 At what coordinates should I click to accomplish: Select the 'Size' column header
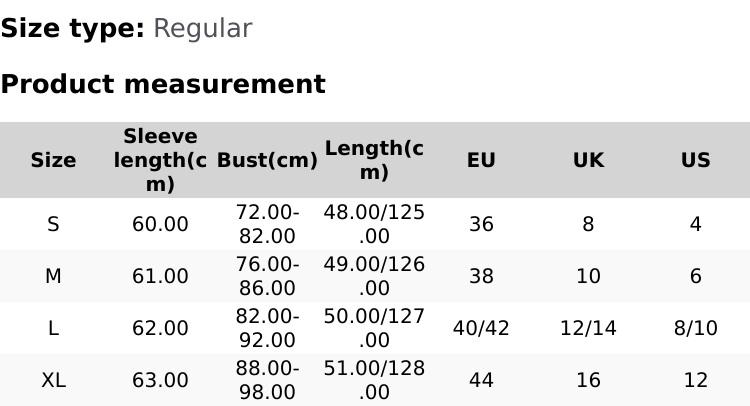[53, 160]
